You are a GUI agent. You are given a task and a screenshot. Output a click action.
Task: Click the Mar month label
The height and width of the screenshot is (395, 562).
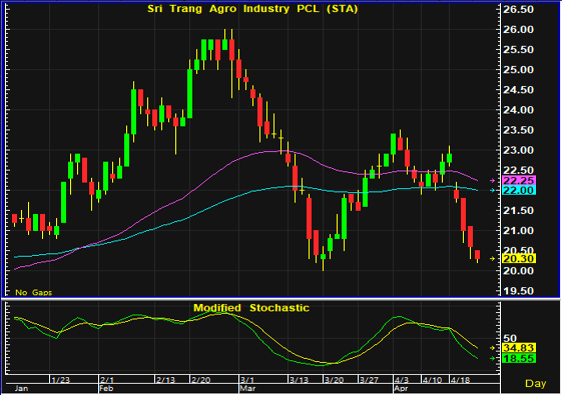pyautogui.click(x=248, y=389)
